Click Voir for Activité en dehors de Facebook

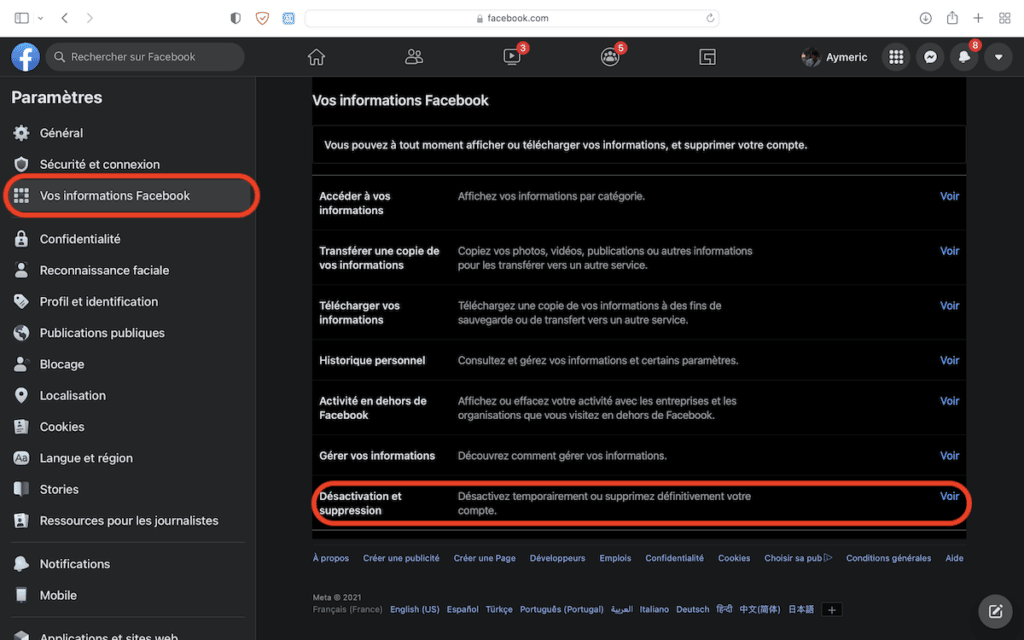[x=949, y=401]
